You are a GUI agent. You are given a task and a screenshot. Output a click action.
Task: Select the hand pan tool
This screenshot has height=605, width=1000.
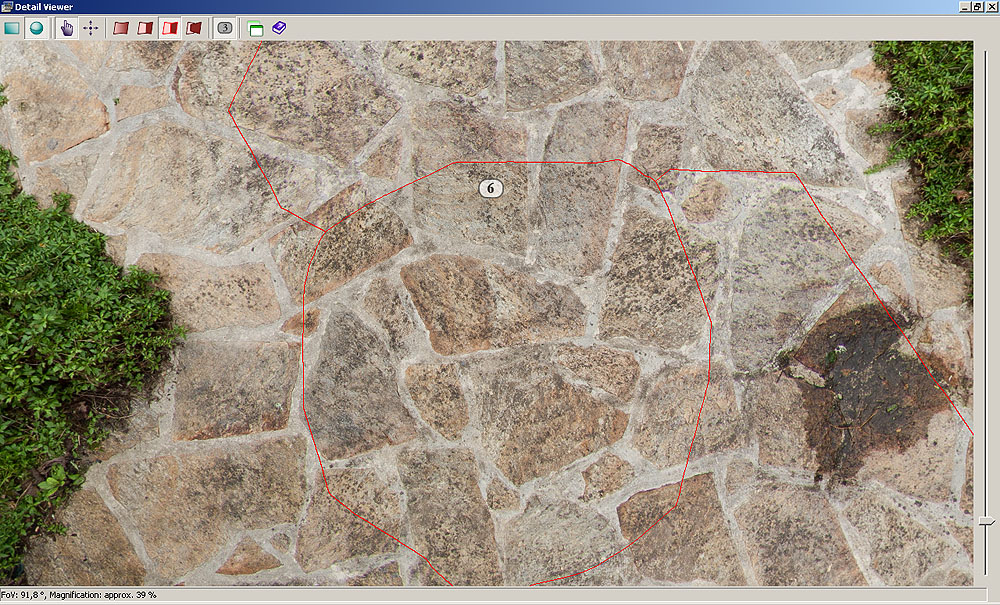pyautogui.click(x=67, y=28)
